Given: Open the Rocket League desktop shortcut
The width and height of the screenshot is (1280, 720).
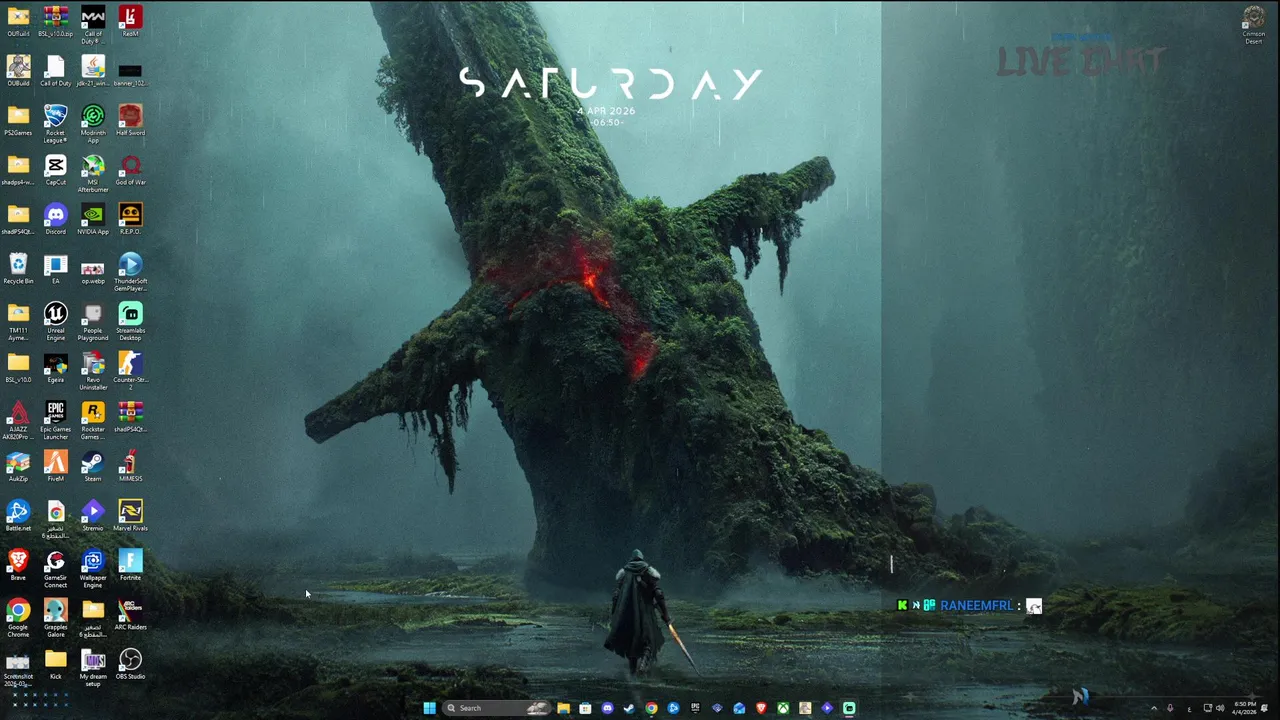Looking at the screenshot, I should pyautogui.click(x=55, y=125).
